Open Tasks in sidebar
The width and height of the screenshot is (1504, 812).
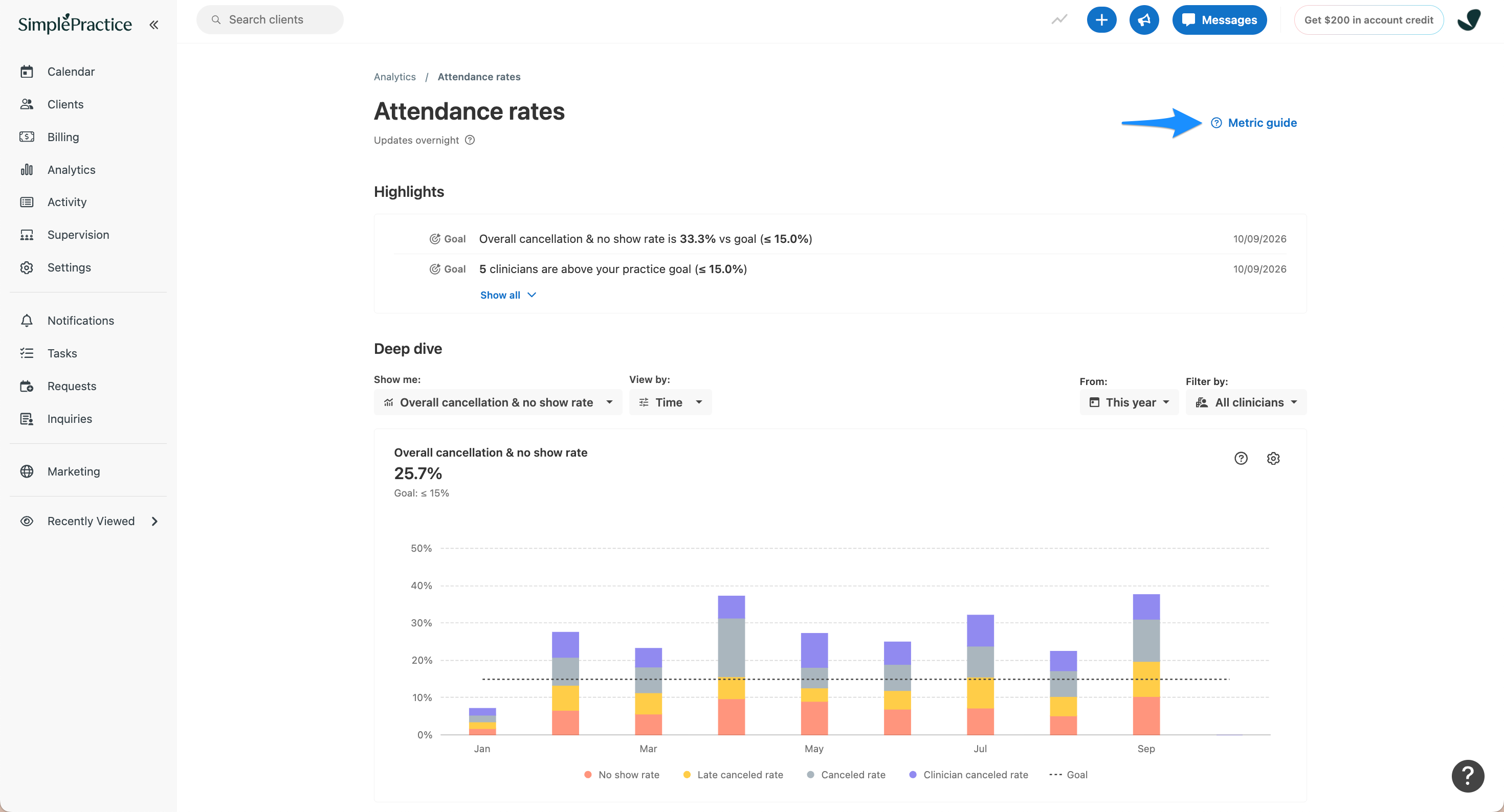coord(62,354)
